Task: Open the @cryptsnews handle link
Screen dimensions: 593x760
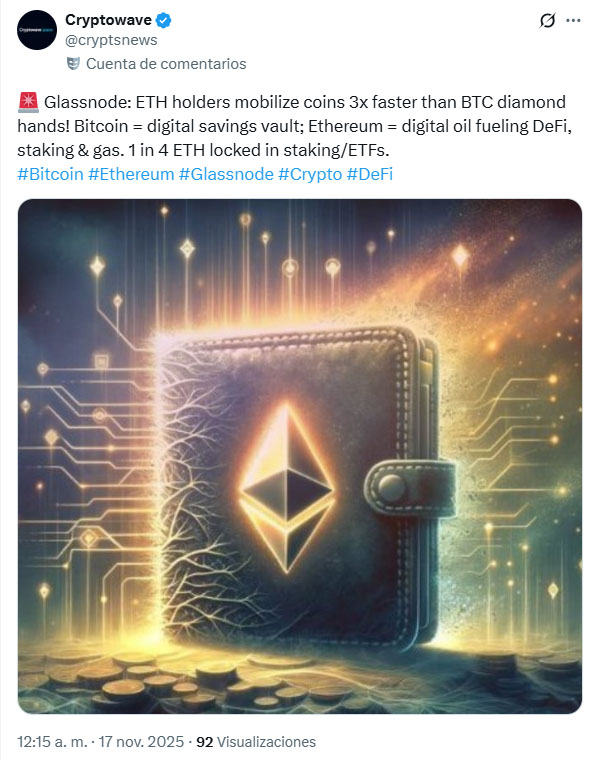Action: point(111,40)
